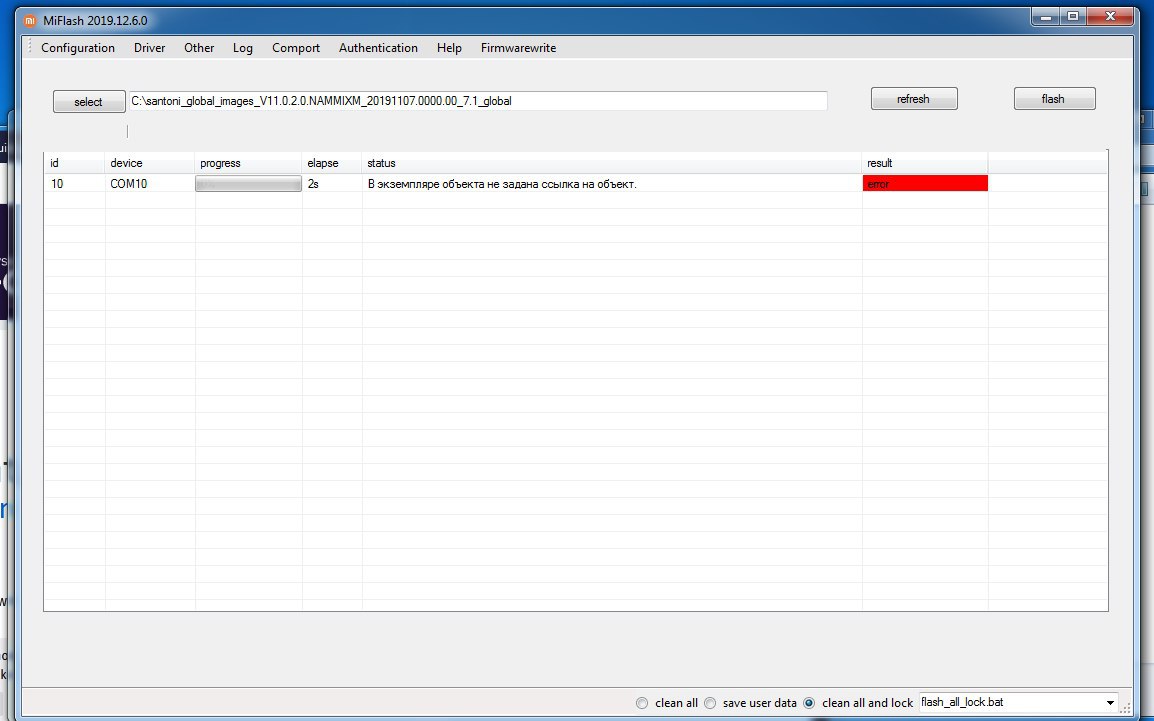Click the refresh devices button
This screenshot has width=1154, height=721.
(x=914, y=99)
